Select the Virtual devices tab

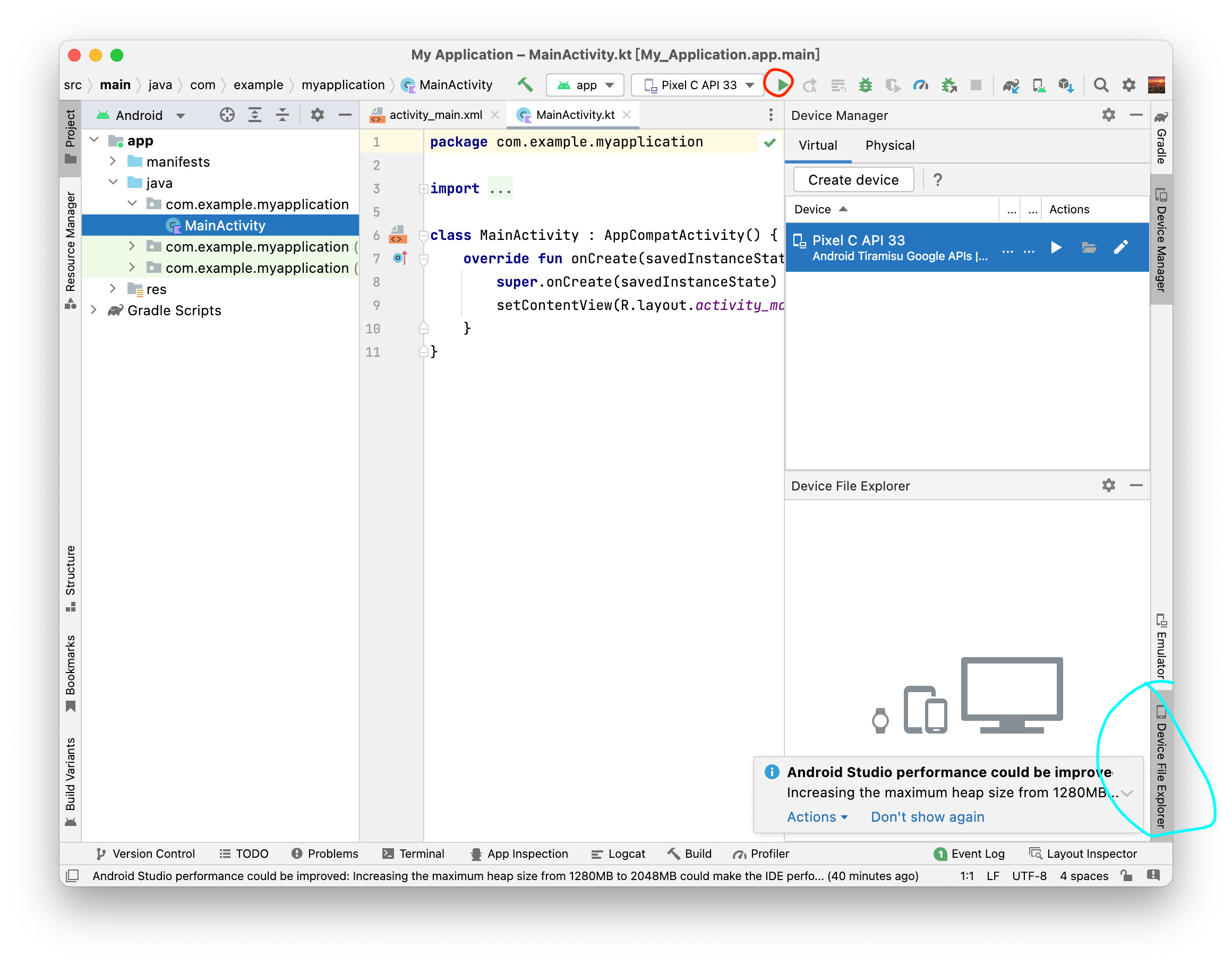click(x=817, y=145)
